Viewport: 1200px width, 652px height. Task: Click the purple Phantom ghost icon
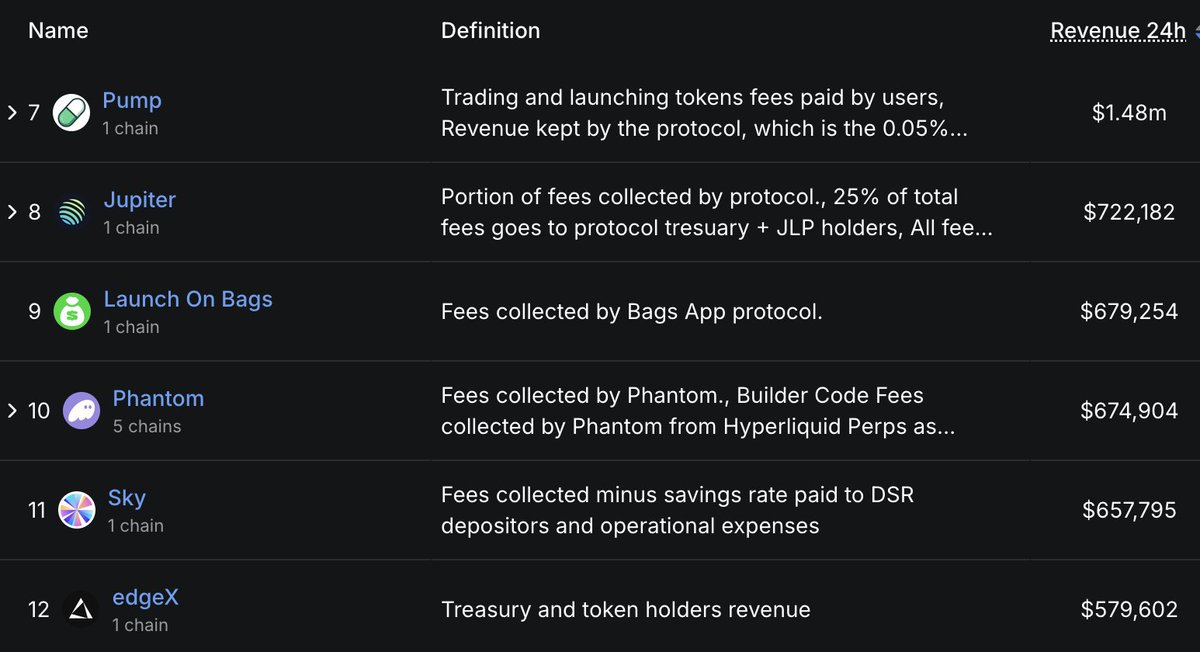pos(81,411)
